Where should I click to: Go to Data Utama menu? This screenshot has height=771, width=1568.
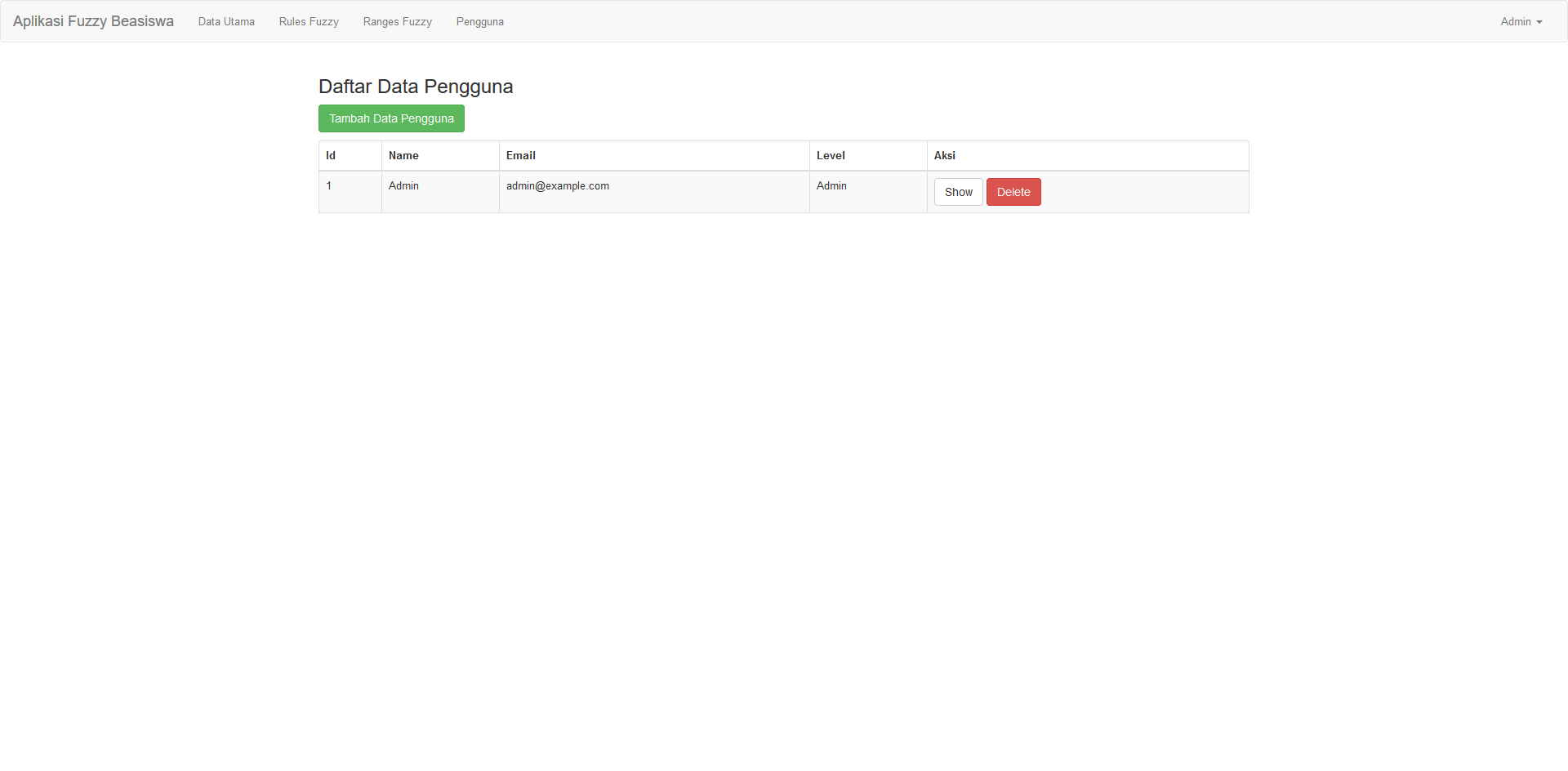226,21
